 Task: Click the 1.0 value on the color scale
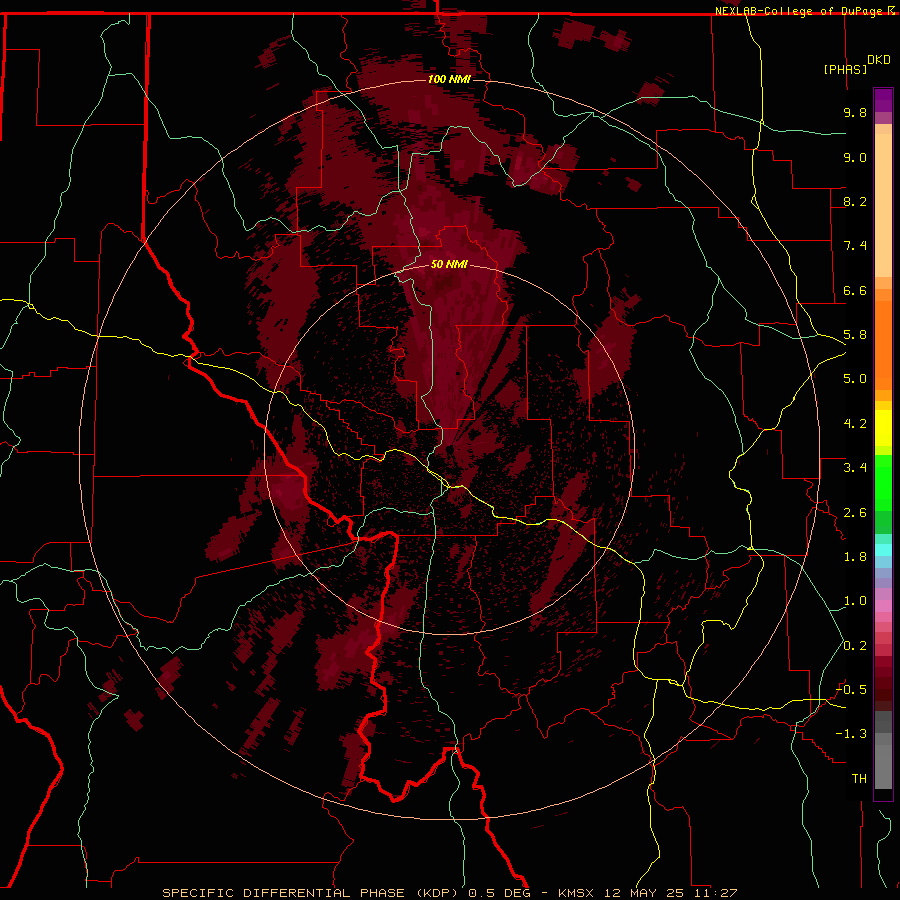pos(855,601)
